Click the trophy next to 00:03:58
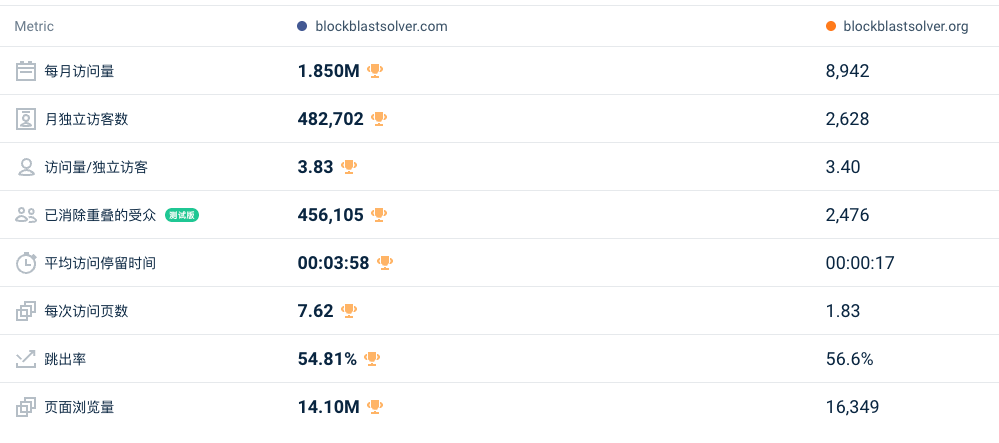Viewport: 999px width, 443px height. [x=385, y=263]
